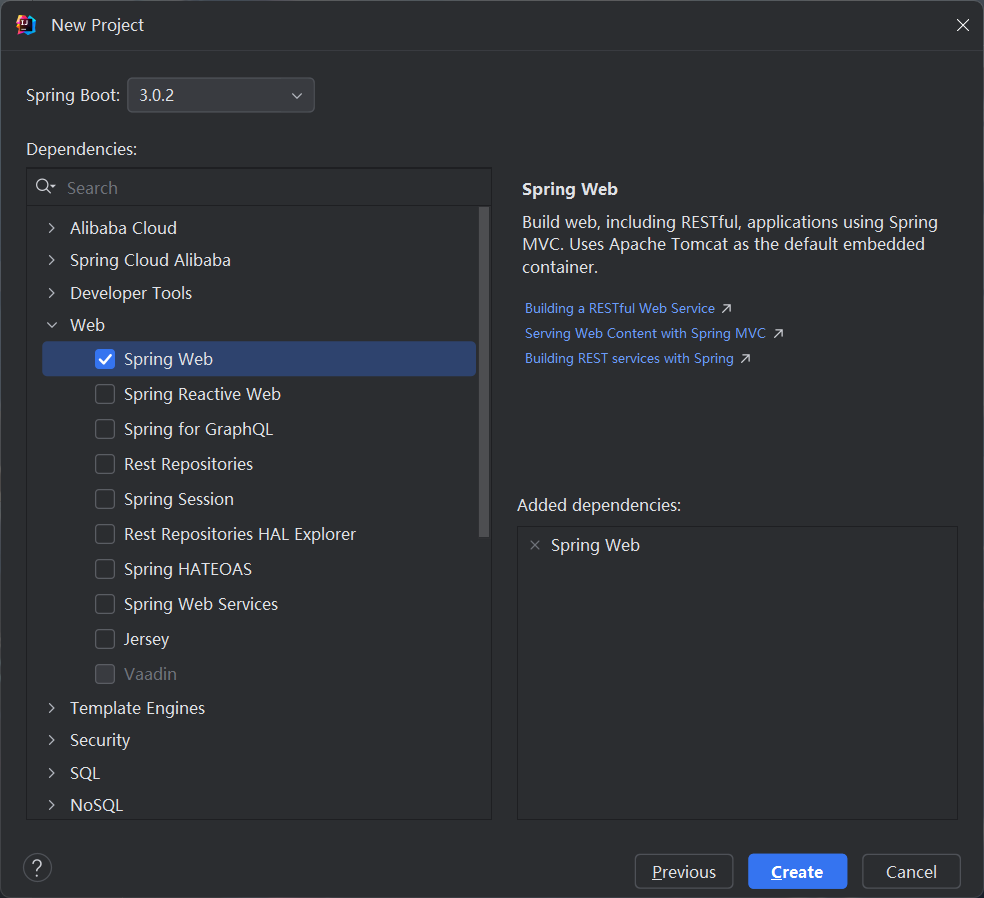Screen dimensions: 984x898
Task: Tick the Rest Repositories checkbox
Action: tap(105, 464)
